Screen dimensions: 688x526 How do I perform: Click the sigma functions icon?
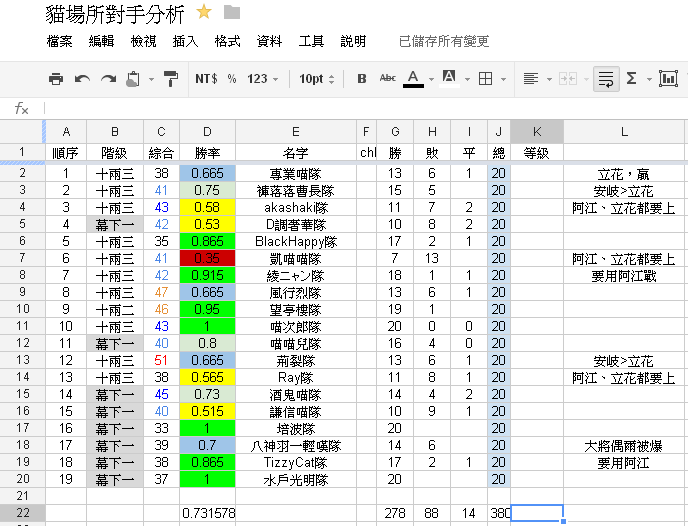pyautogui.click(x=634, y=79)
